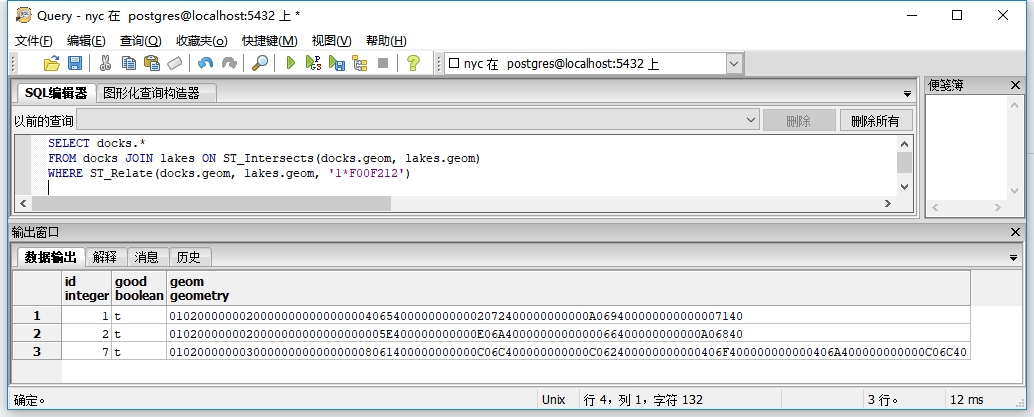The width and height of the screenshot is (1034, 417).
Task: Execute the query with the green play icon
Action: coord(290,63)
